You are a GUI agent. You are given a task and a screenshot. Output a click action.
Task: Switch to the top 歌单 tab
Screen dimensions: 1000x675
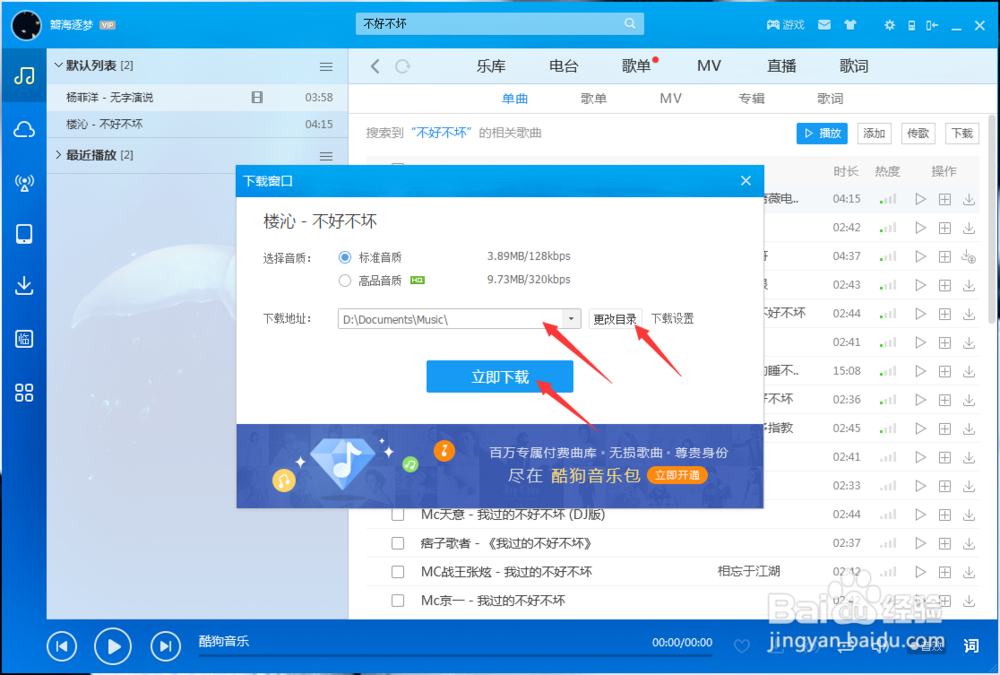point(636,66)
